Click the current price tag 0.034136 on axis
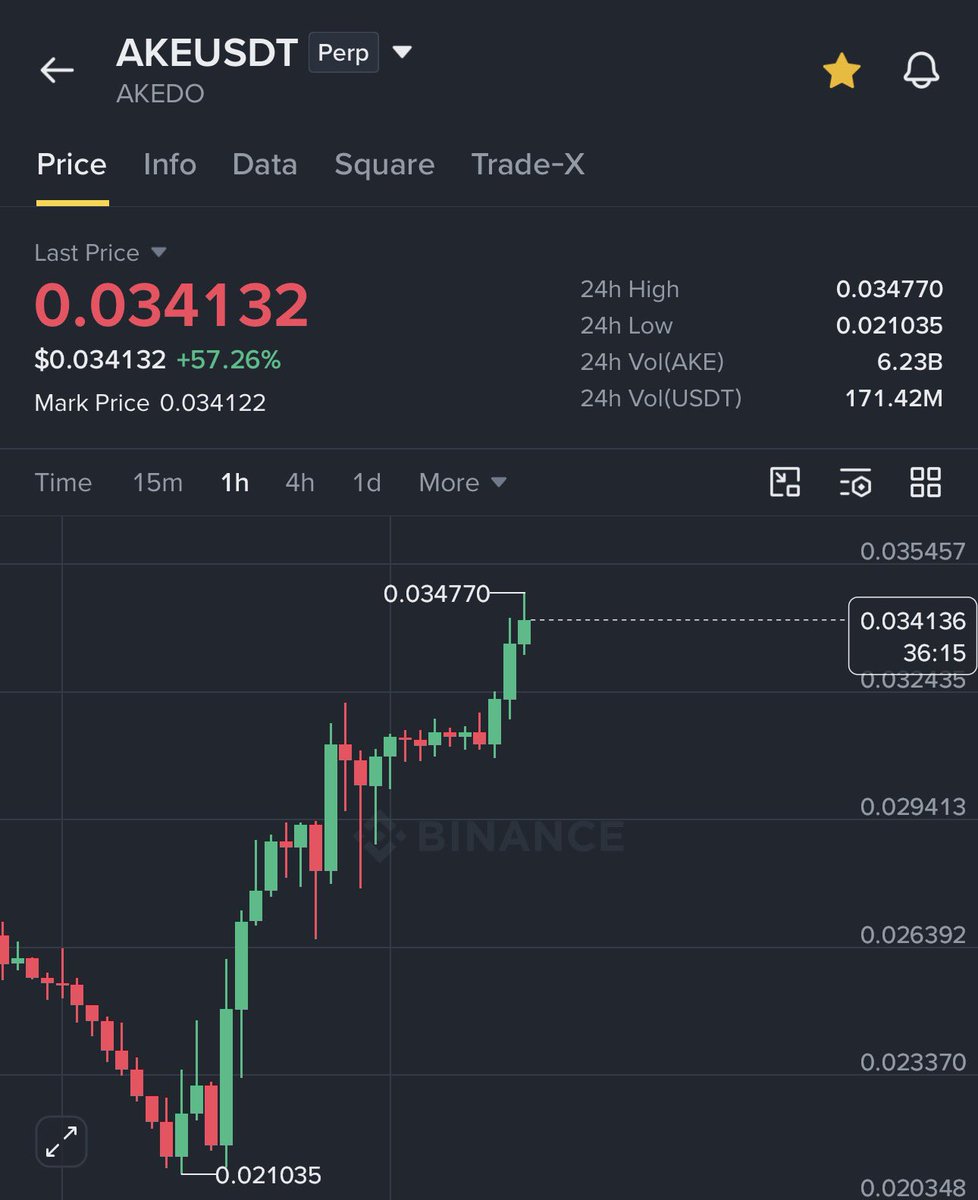The image size is (978, 1200). (x=912, y=636)
